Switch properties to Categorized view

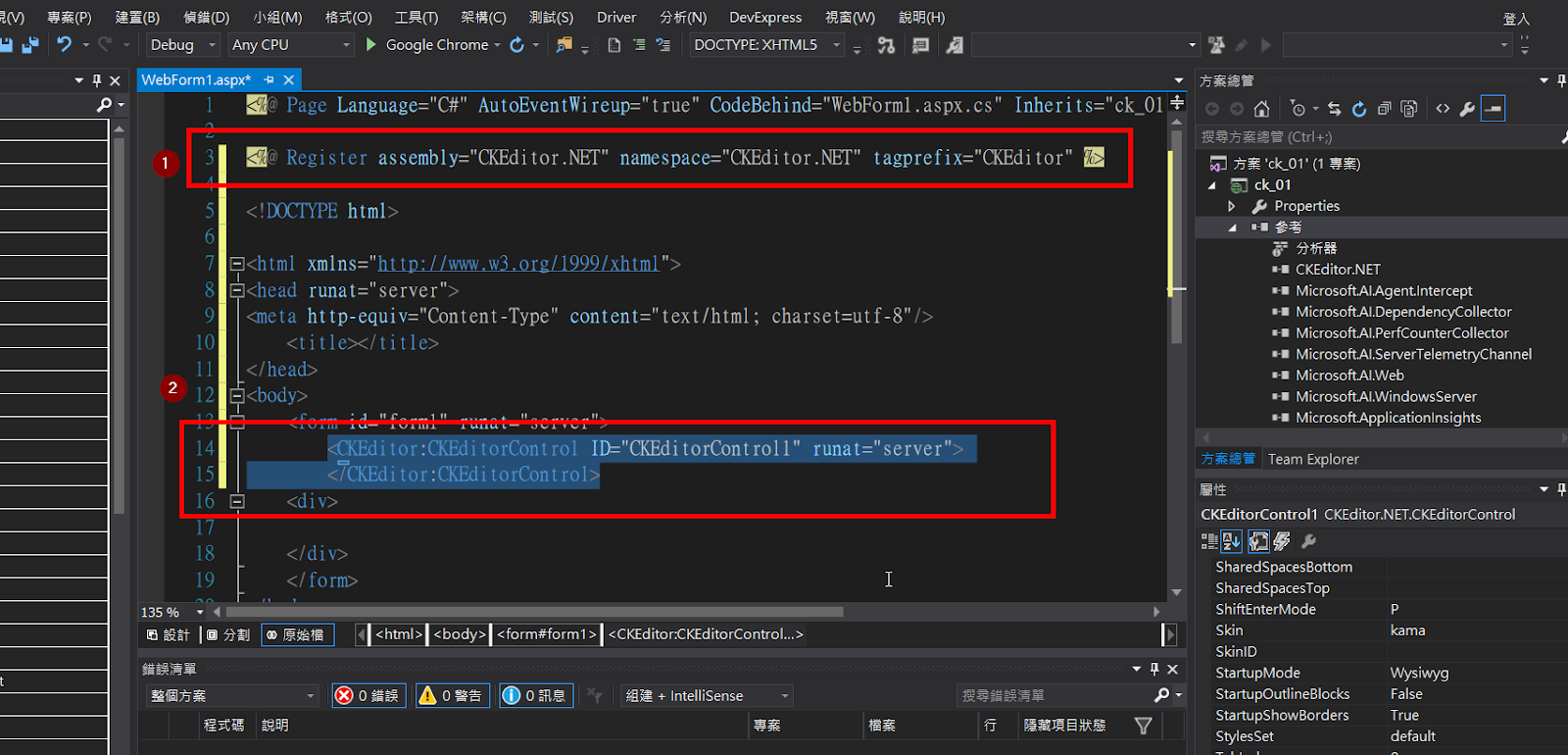point(1209,541)
